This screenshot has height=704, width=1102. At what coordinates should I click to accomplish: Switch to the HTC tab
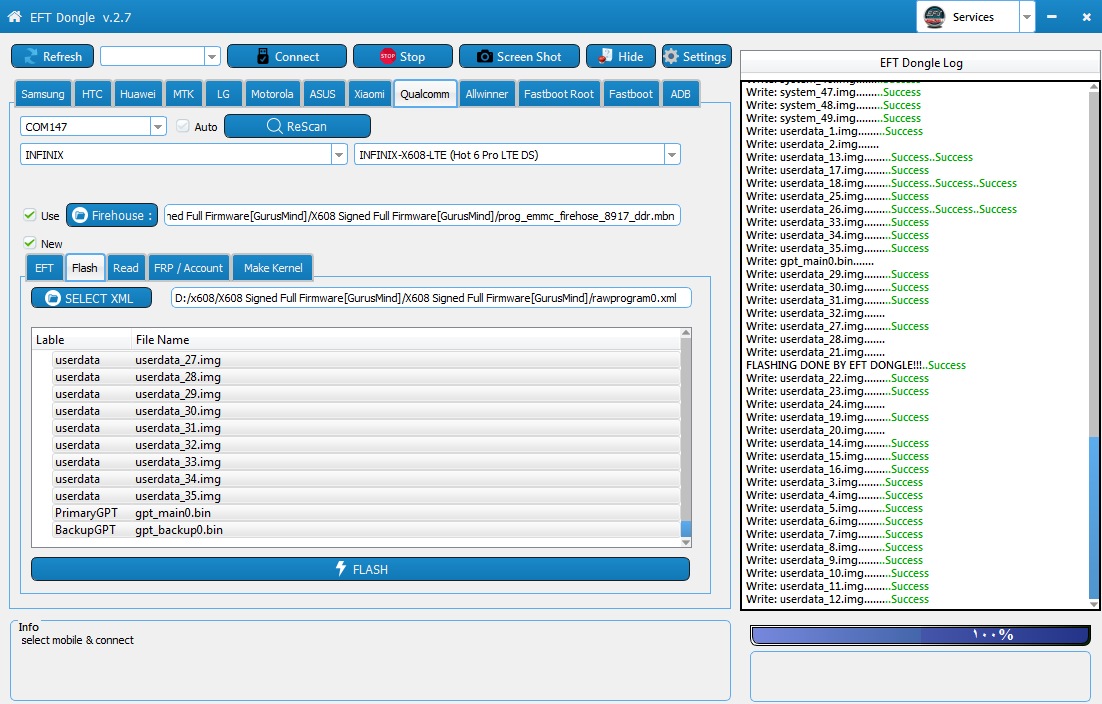click(x=92, y=93)
